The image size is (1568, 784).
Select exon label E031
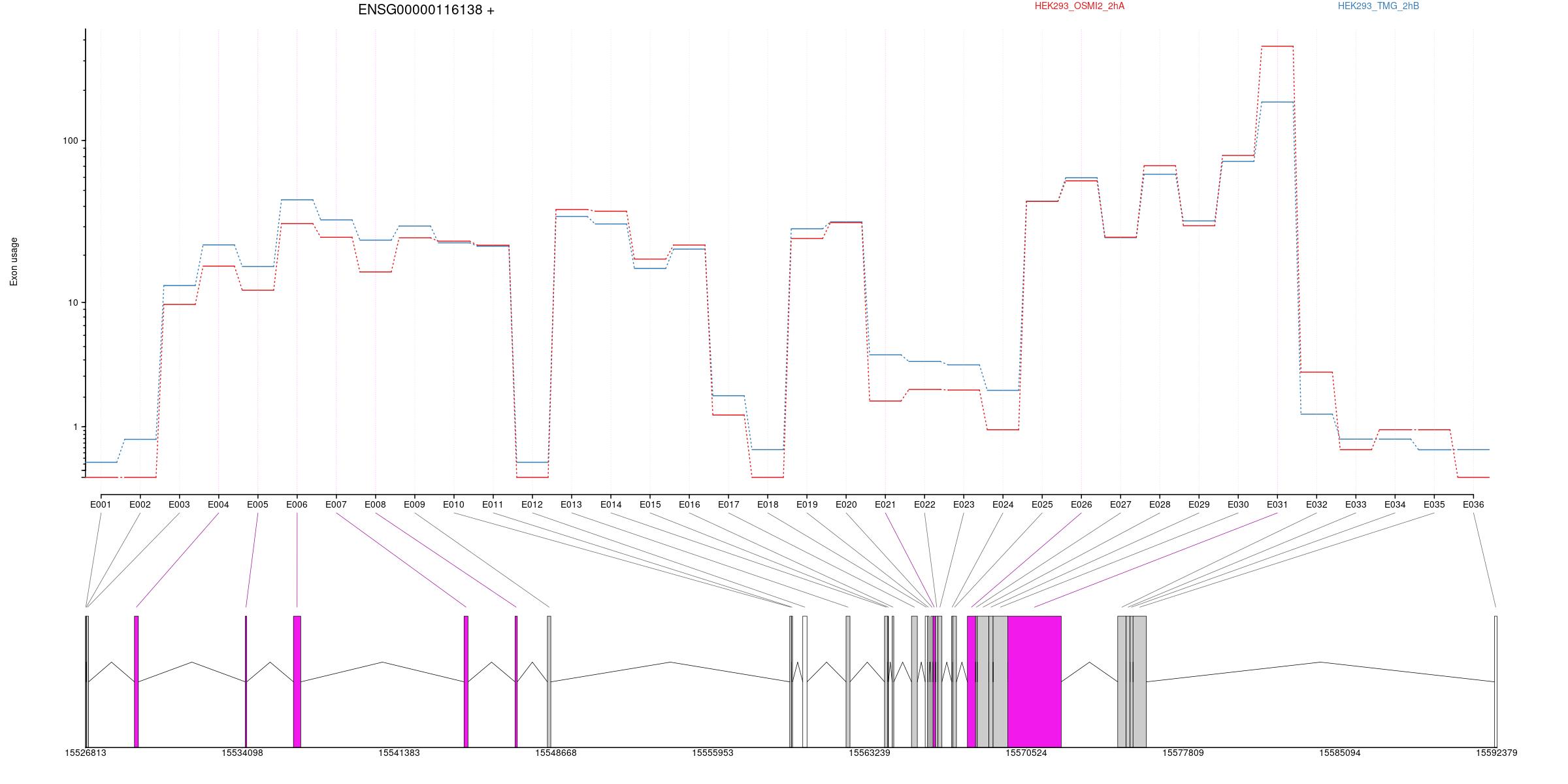pyautogui.click(x=1277, y=504)
